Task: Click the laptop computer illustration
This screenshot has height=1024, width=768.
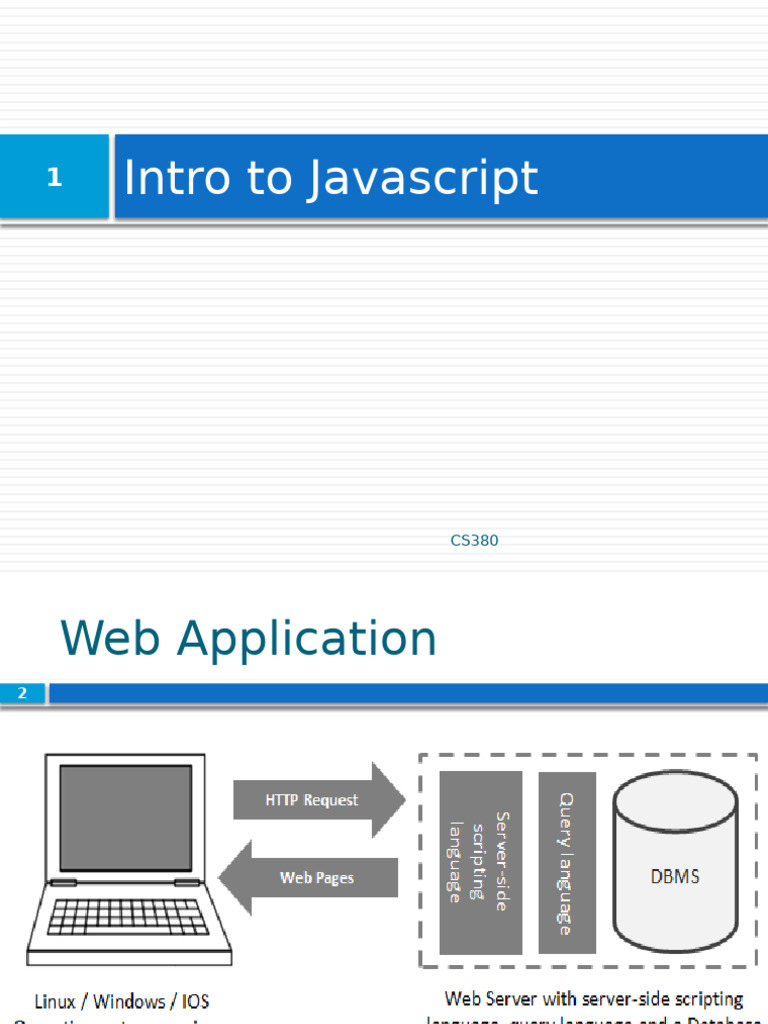Action: coord(129,859)
